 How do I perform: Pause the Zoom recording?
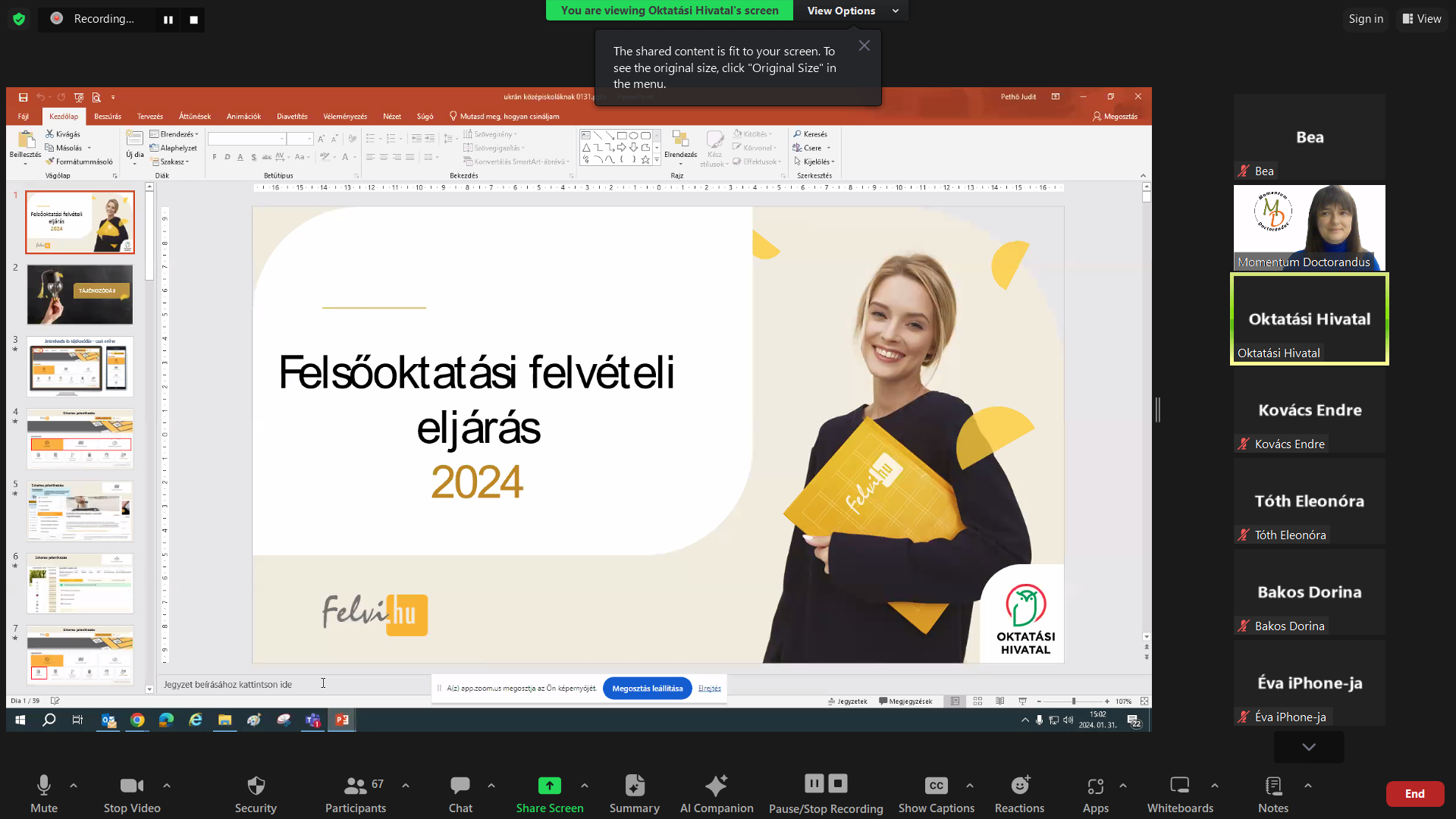pyautogui.click(x=814, y=783)
